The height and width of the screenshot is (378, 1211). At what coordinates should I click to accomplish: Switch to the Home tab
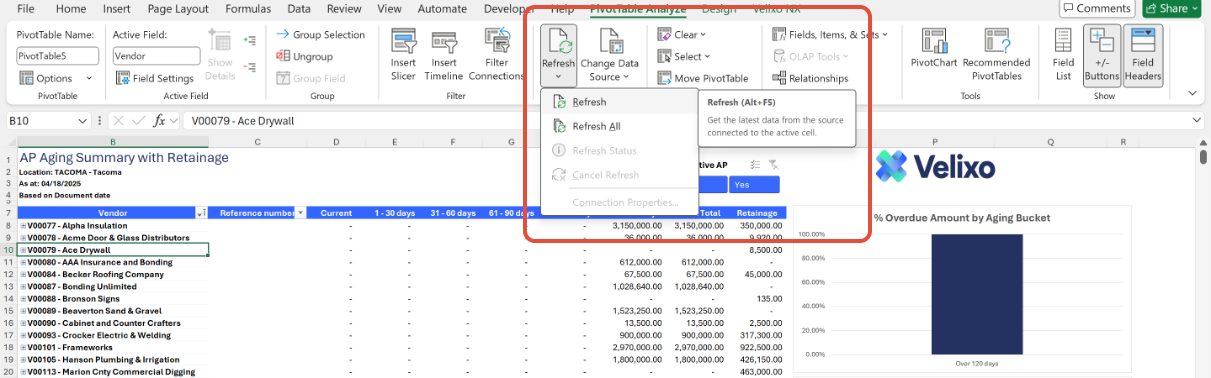coord(70,8)
